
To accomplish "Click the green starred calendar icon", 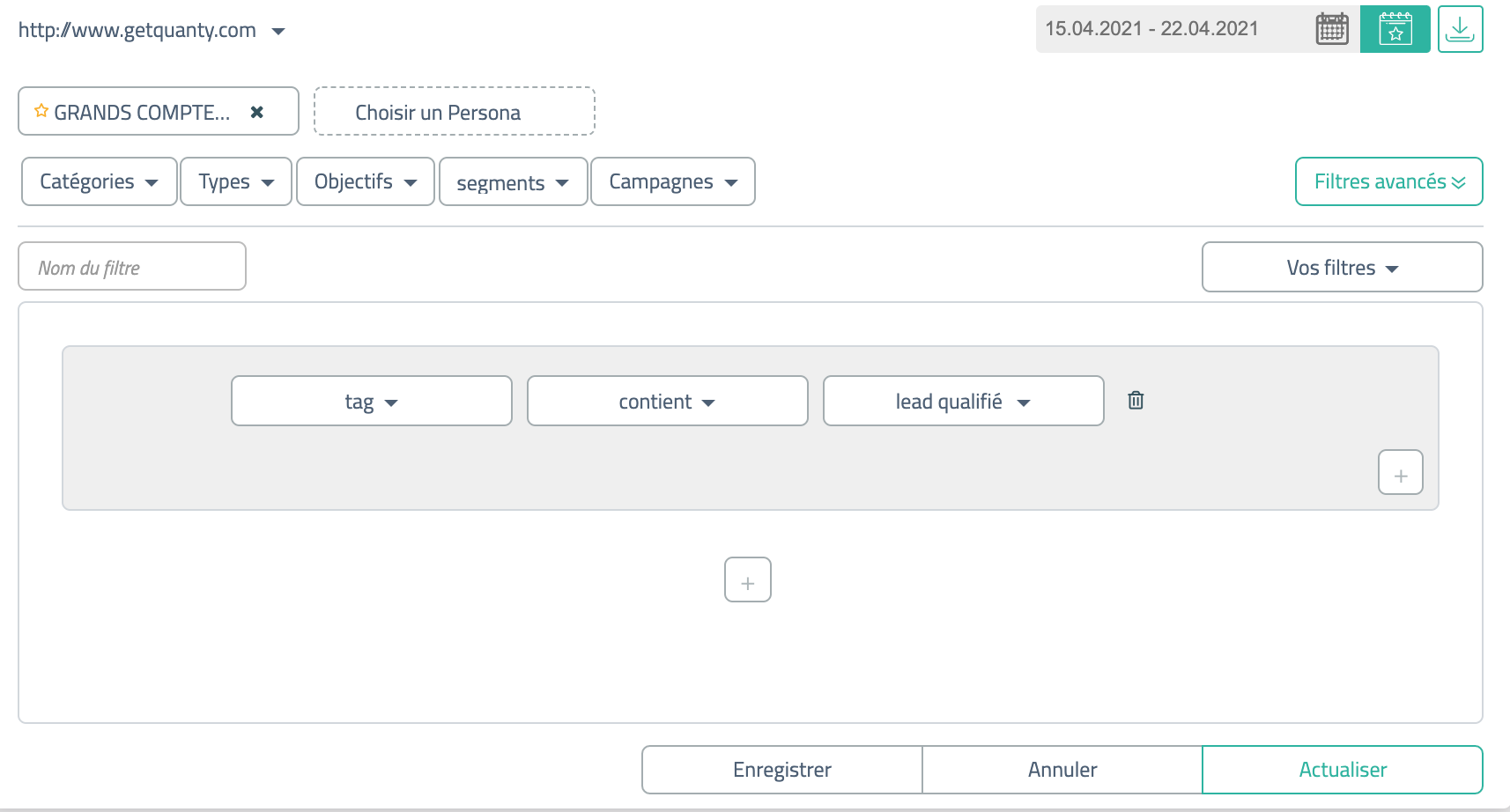I will pos(1395,29).
